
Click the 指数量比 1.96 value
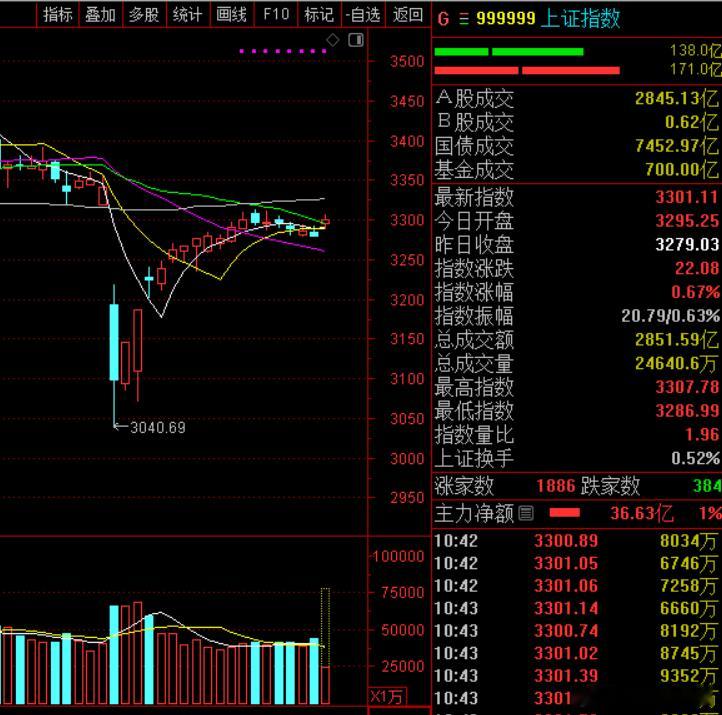701,434
